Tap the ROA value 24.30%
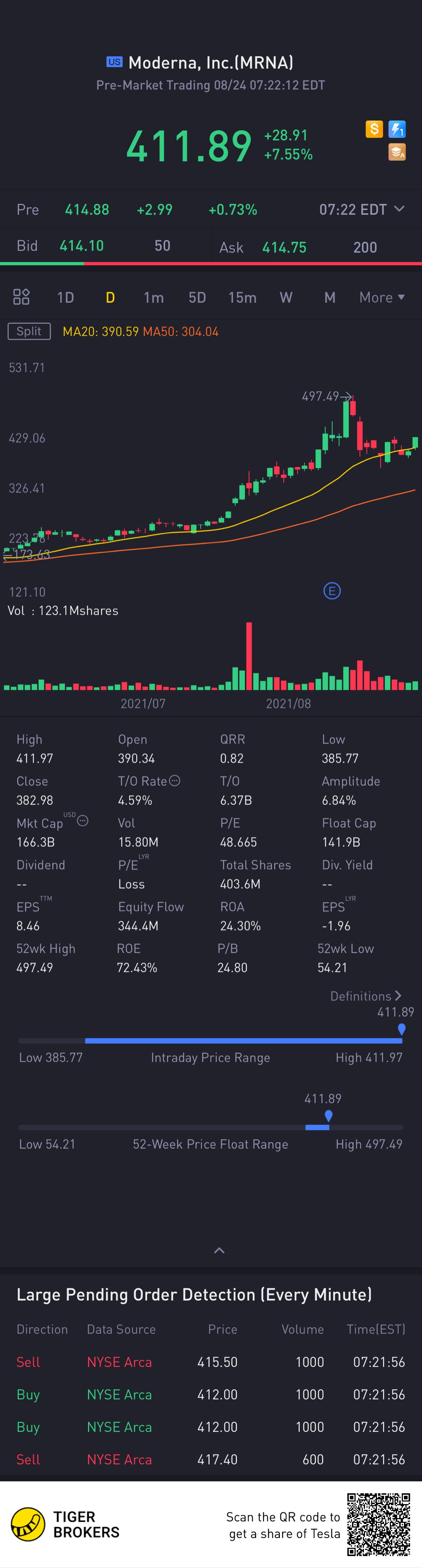Screen dimensions: 422x1568 pos(240,927)
